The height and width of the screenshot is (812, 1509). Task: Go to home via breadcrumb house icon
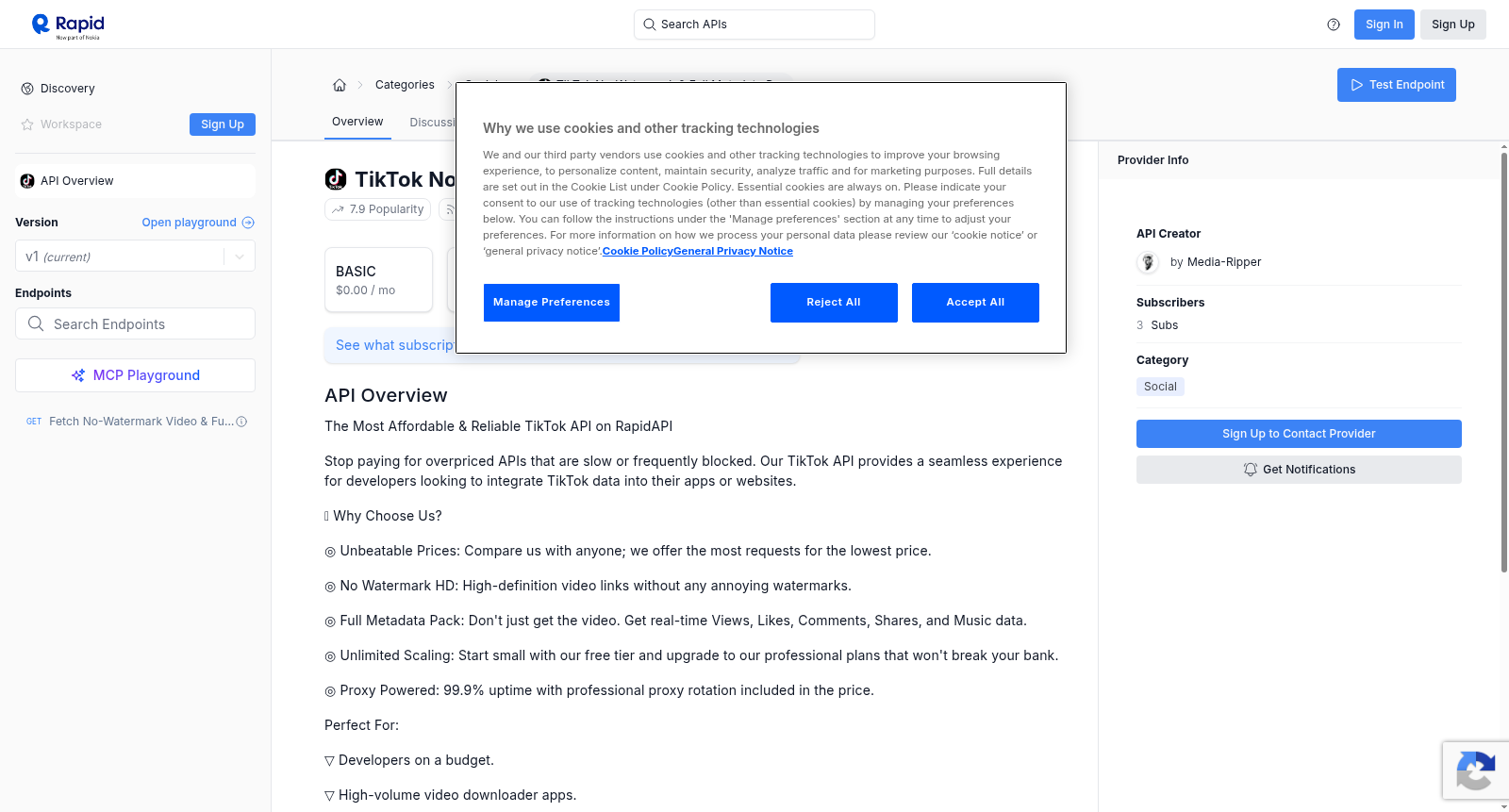tap(340, 85)
